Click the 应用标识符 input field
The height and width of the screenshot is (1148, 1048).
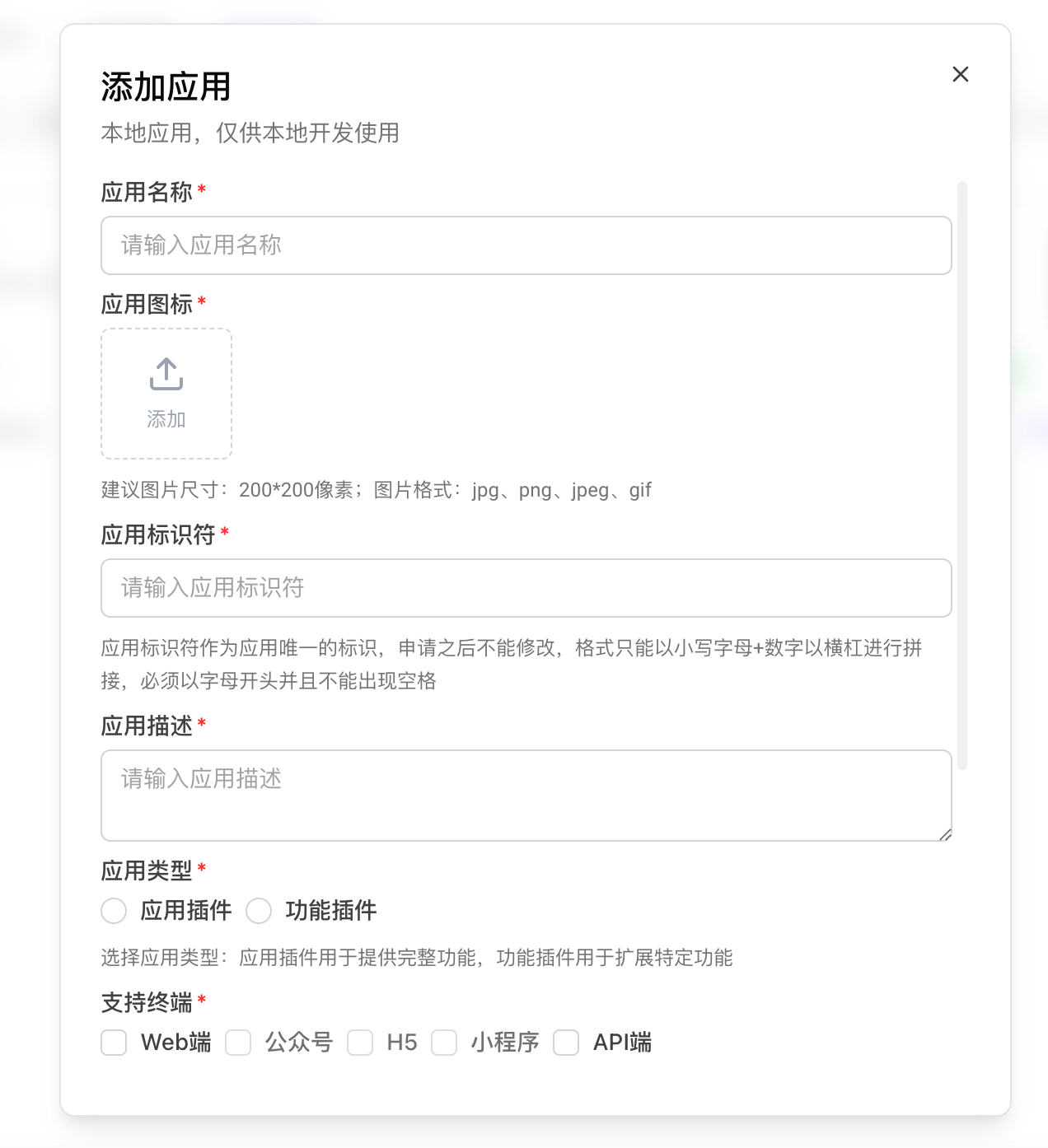point(526,588)
